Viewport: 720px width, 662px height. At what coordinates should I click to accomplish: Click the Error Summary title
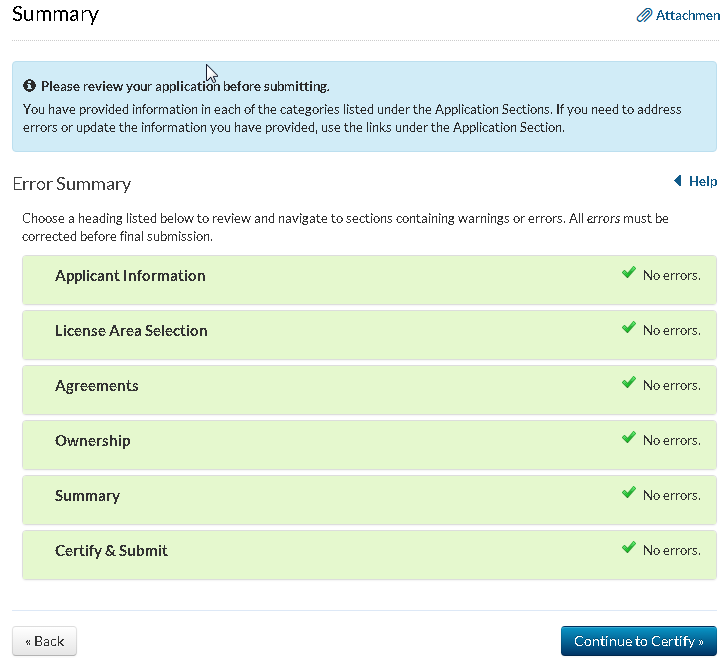tap(72, 184)
